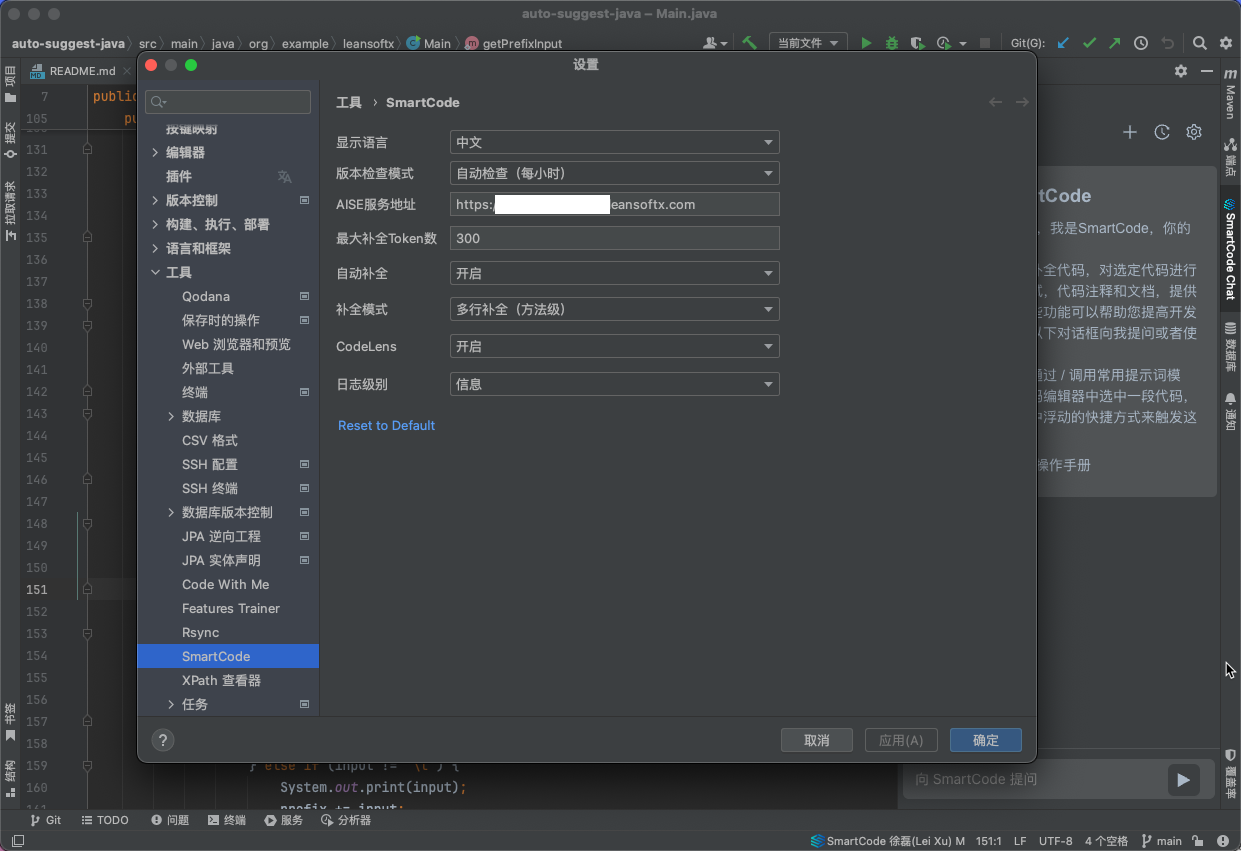Click the 应用(A) button
Viewport: 1241px width, 851px height.
(x=901, y=740)
